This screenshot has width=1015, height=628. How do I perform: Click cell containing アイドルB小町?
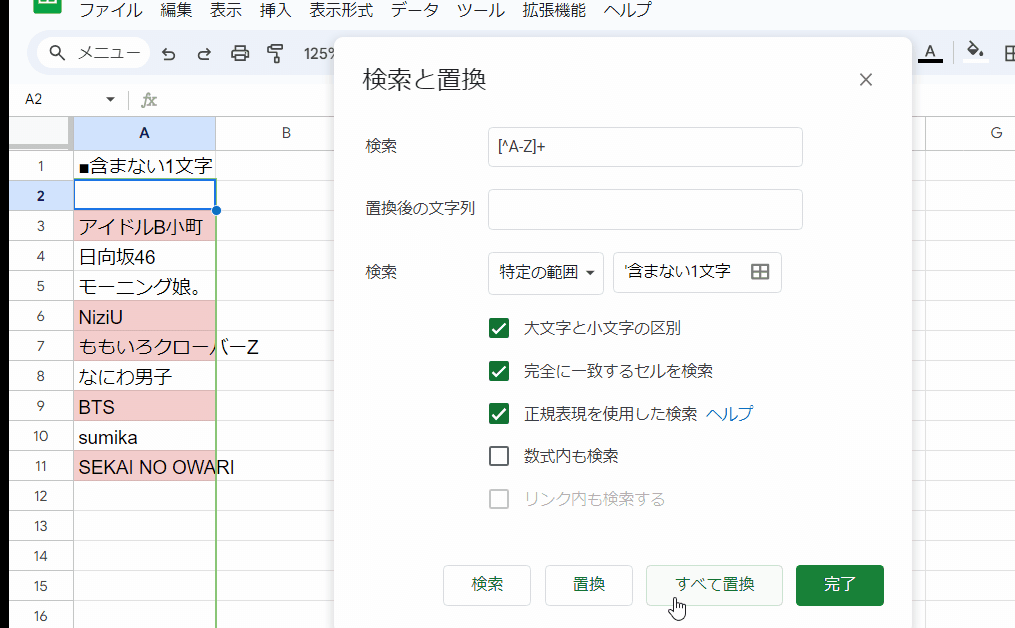[144, 226]
